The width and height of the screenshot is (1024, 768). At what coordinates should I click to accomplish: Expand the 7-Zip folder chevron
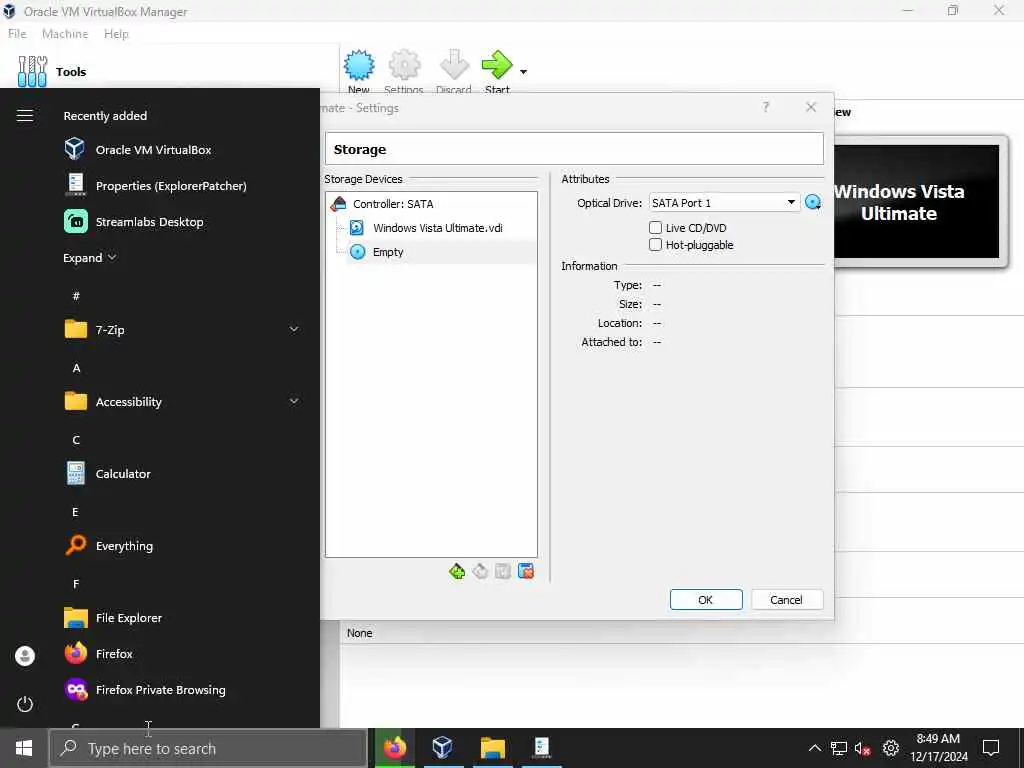(294, 329)
